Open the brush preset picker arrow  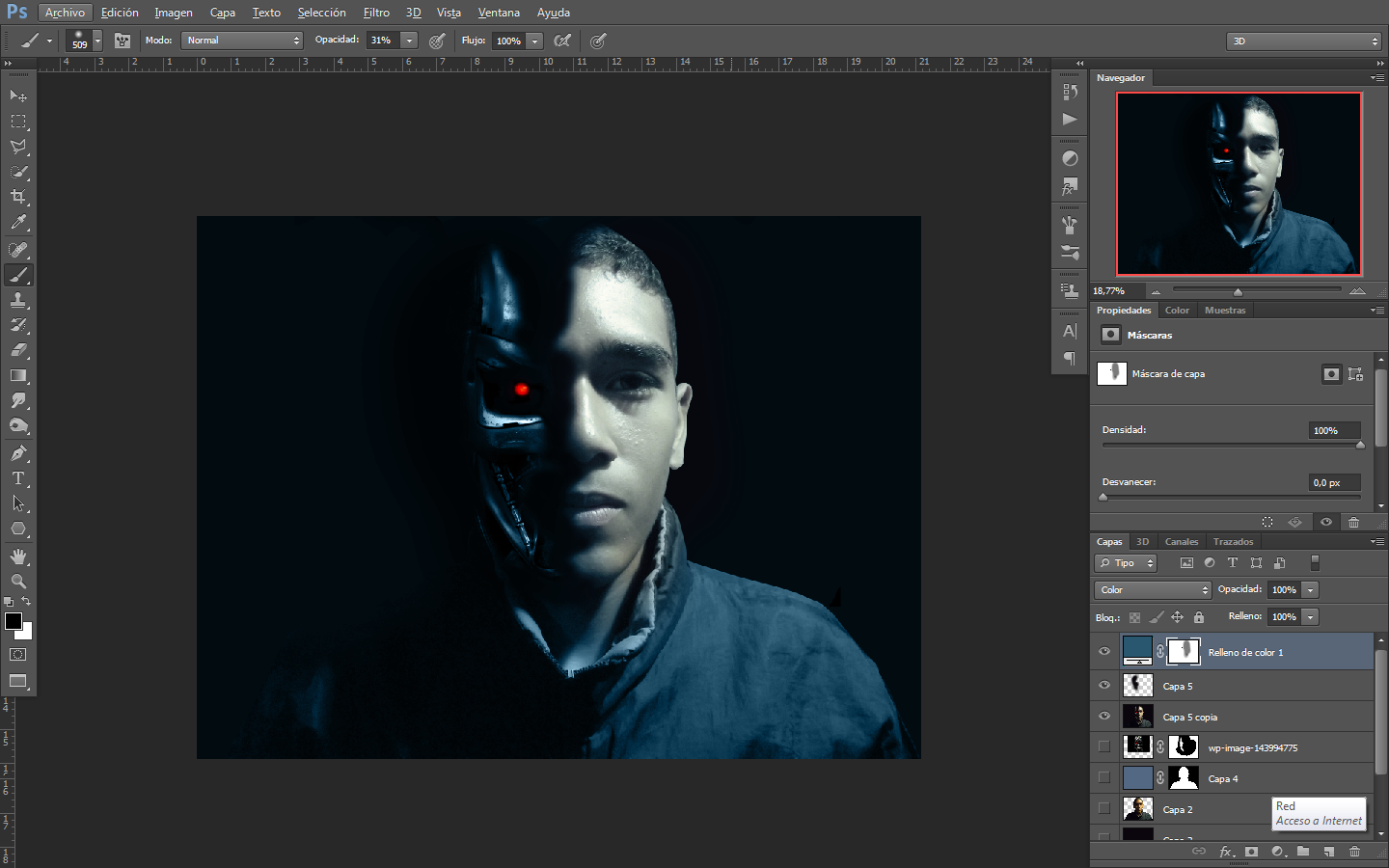97,41
